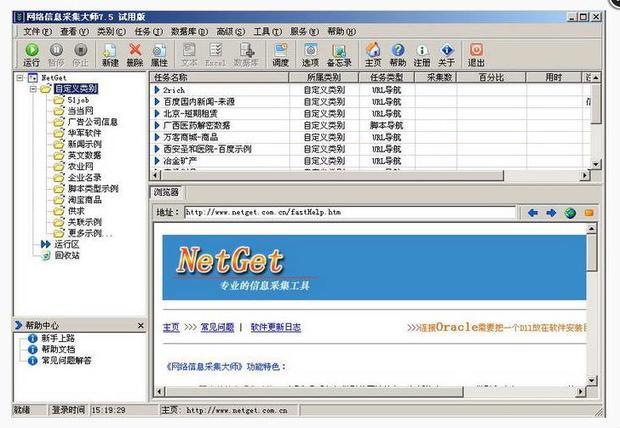Open the 数据库(D) menu
This screenshot has height=428, width=620.
coord(189,31)
